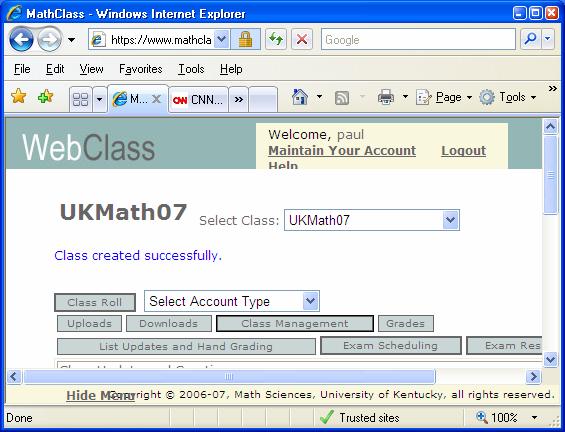The height and width of the screenshot is (432, 565).
Task: Click the security lock icon
Action: coord(245,39)
